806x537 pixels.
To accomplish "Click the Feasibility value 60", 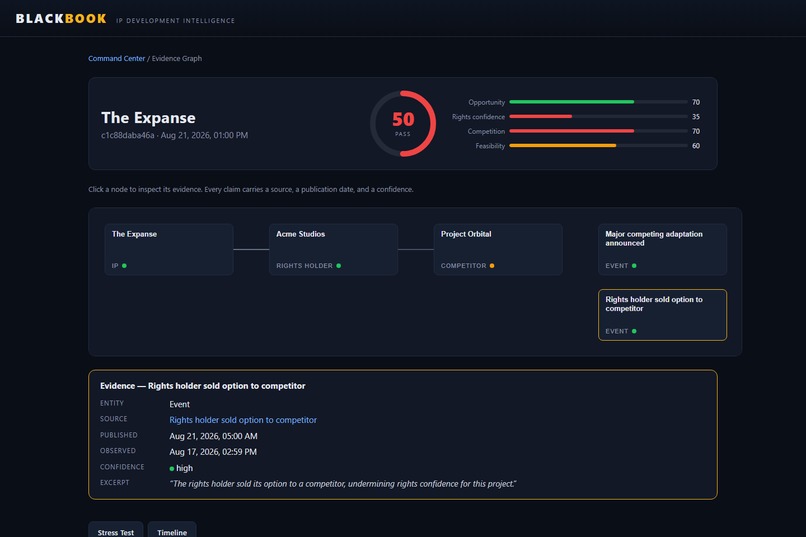I will (695, 146).
